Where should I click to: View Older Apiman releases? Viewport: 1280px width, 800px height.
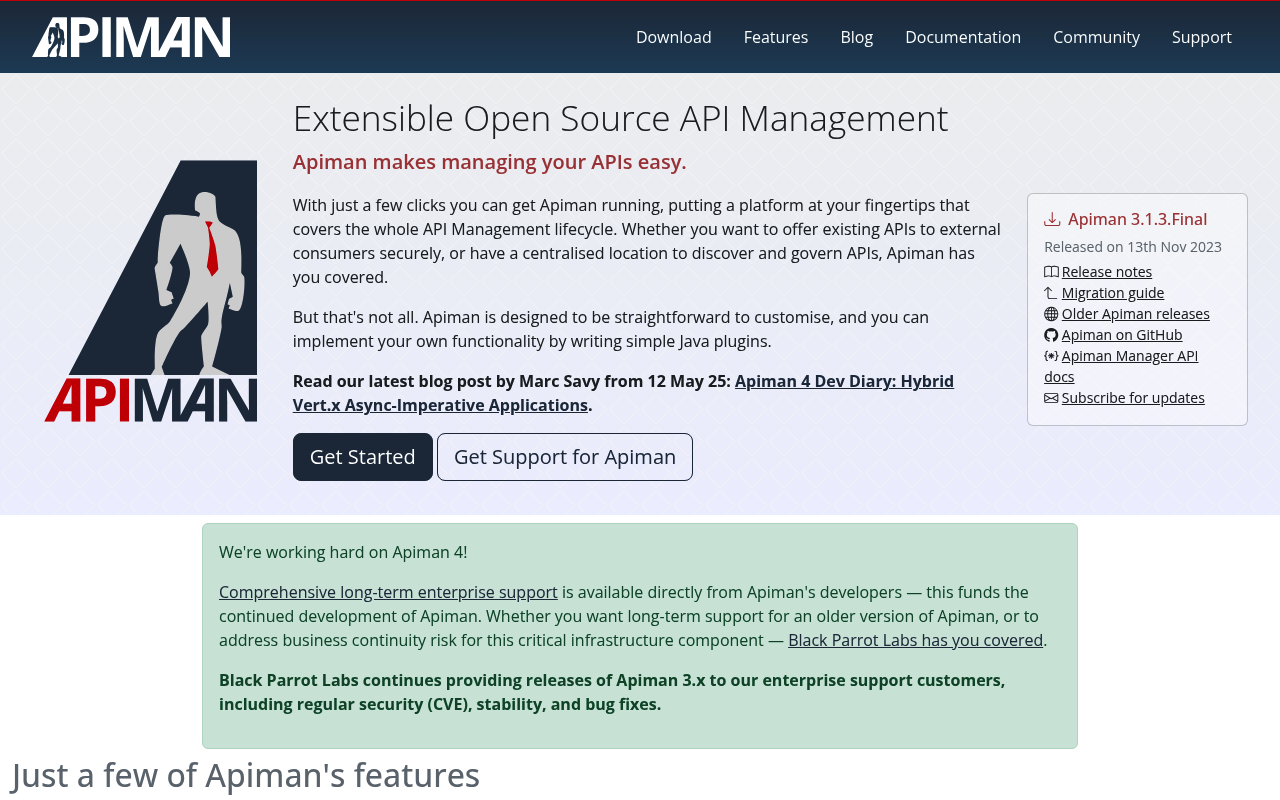point(1136,314)
